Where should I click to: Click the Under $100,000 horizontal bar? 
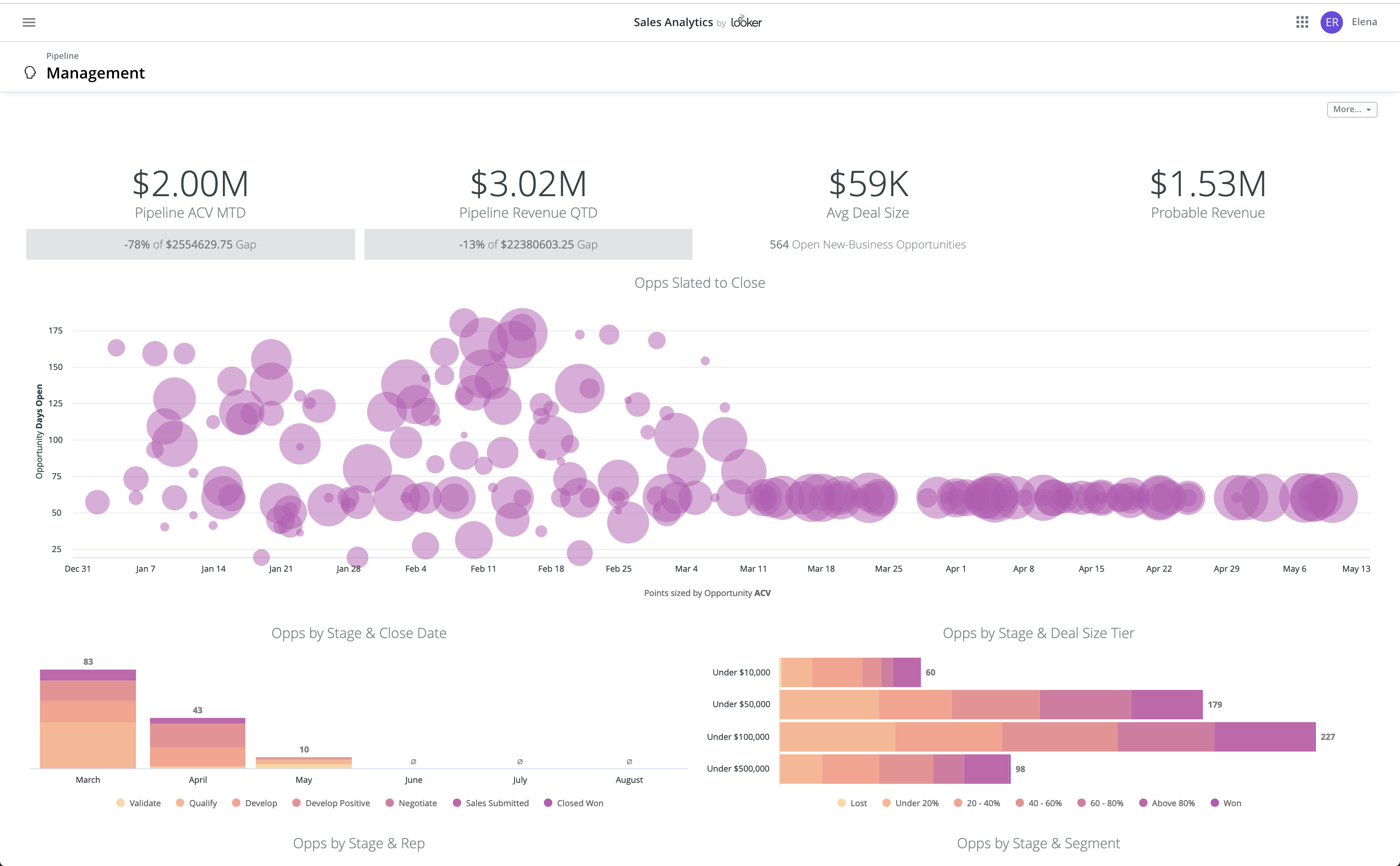[x=1047, y=737]
